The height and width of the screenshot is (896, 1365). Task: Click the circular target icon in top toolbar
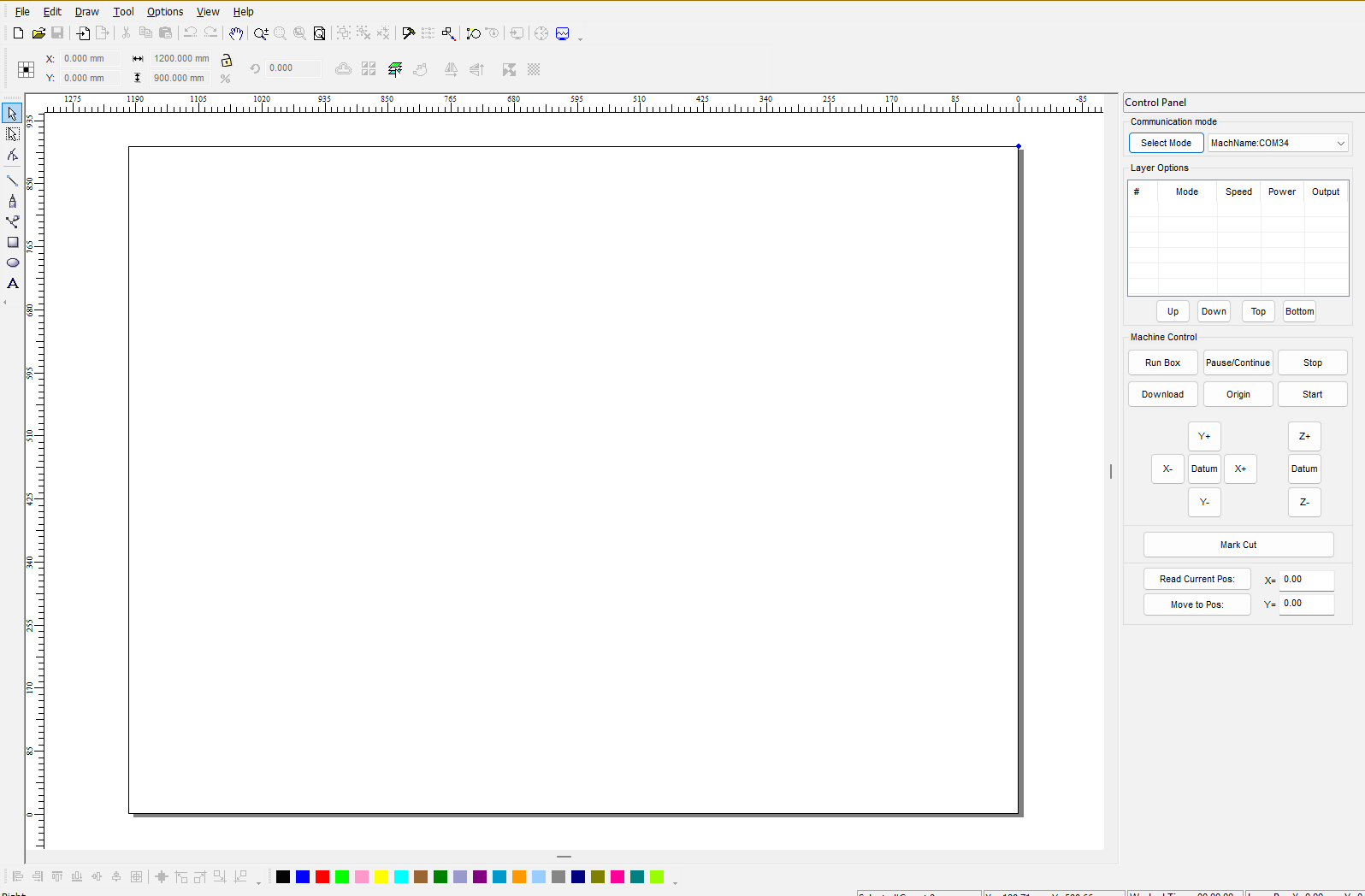[541, 33]
